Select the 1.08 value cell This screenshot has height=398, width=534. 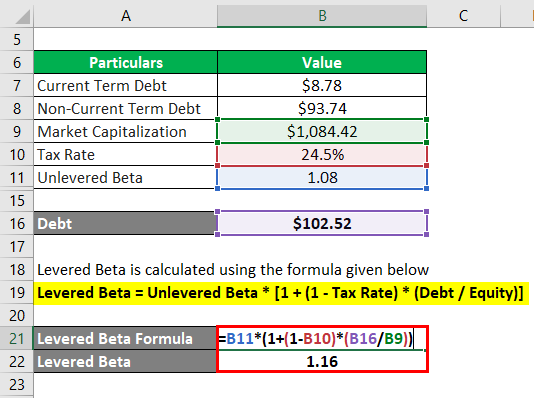tap(322, 177)
